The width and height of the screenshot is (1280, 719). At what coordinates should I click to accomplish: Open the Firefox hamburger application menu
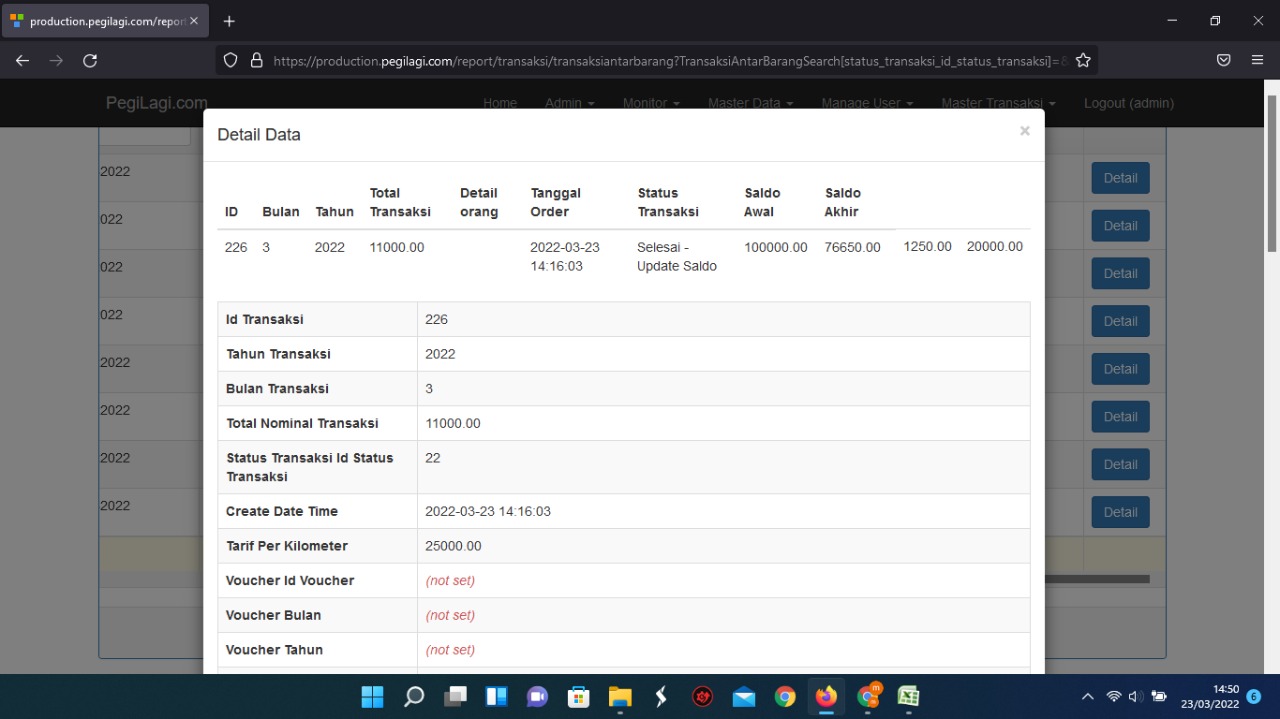point(1257,61)
